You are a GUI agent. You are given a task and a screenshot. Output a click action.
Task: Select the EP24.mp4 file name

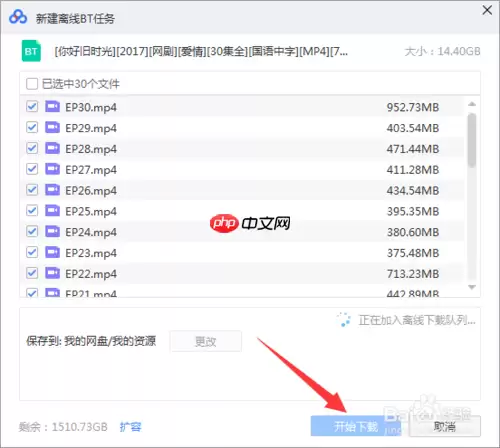pyautogui.click(x=91, y=232)
